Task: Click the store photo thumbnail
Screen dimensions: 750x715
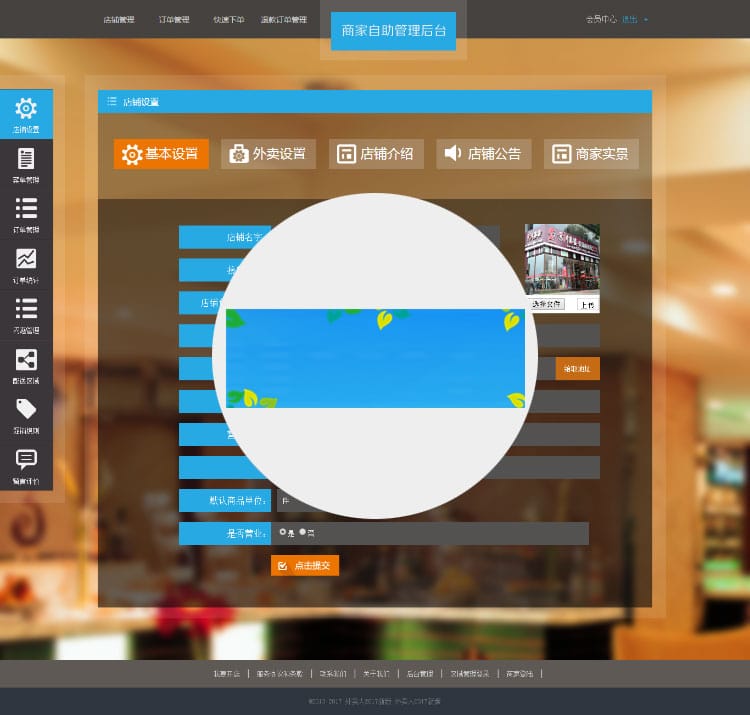Action: click(562, 258)
